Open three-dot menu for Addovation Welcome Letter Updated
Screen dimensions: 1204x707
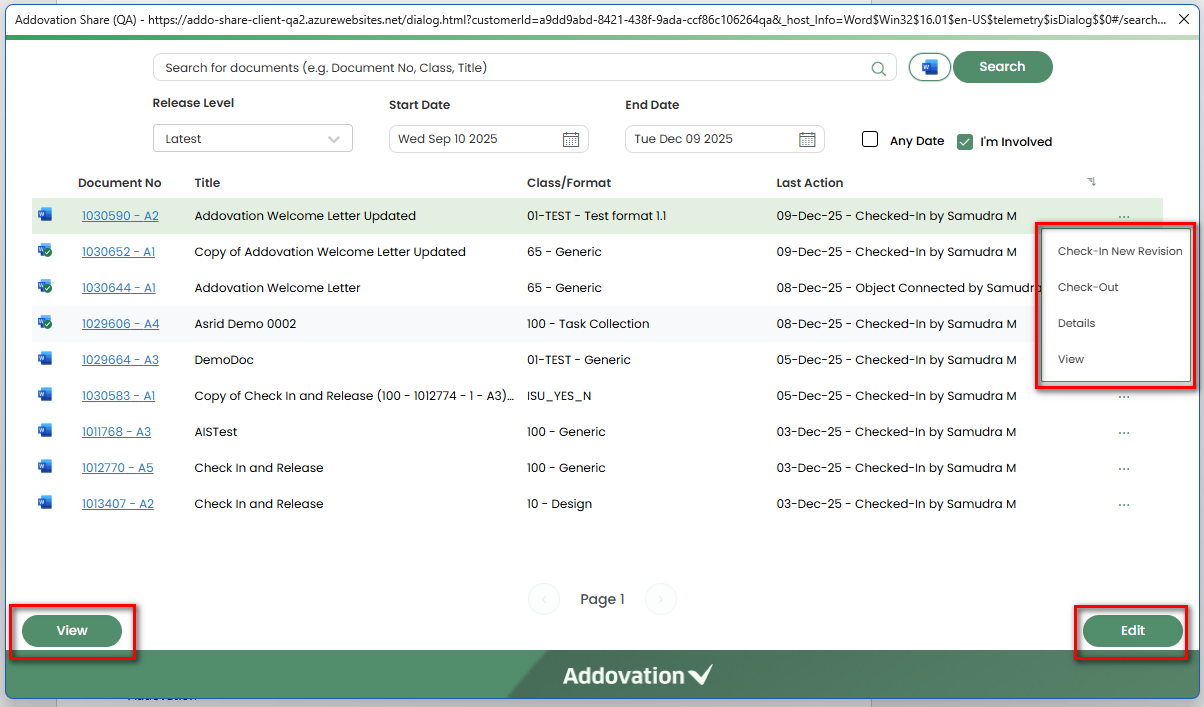click(1124, 216)
